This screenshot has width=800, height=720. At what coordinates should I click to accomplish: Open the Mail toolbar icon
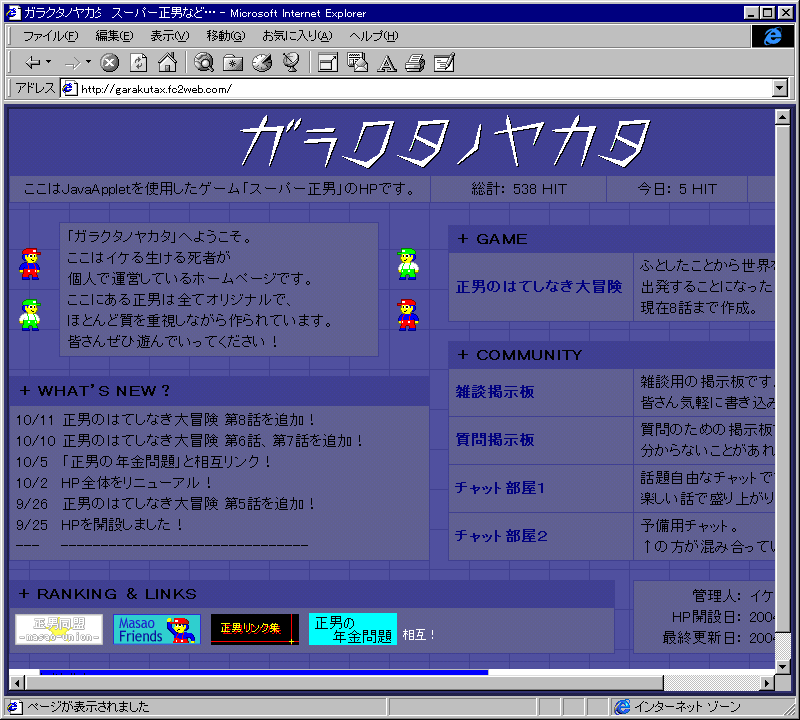tap(357, 63)
